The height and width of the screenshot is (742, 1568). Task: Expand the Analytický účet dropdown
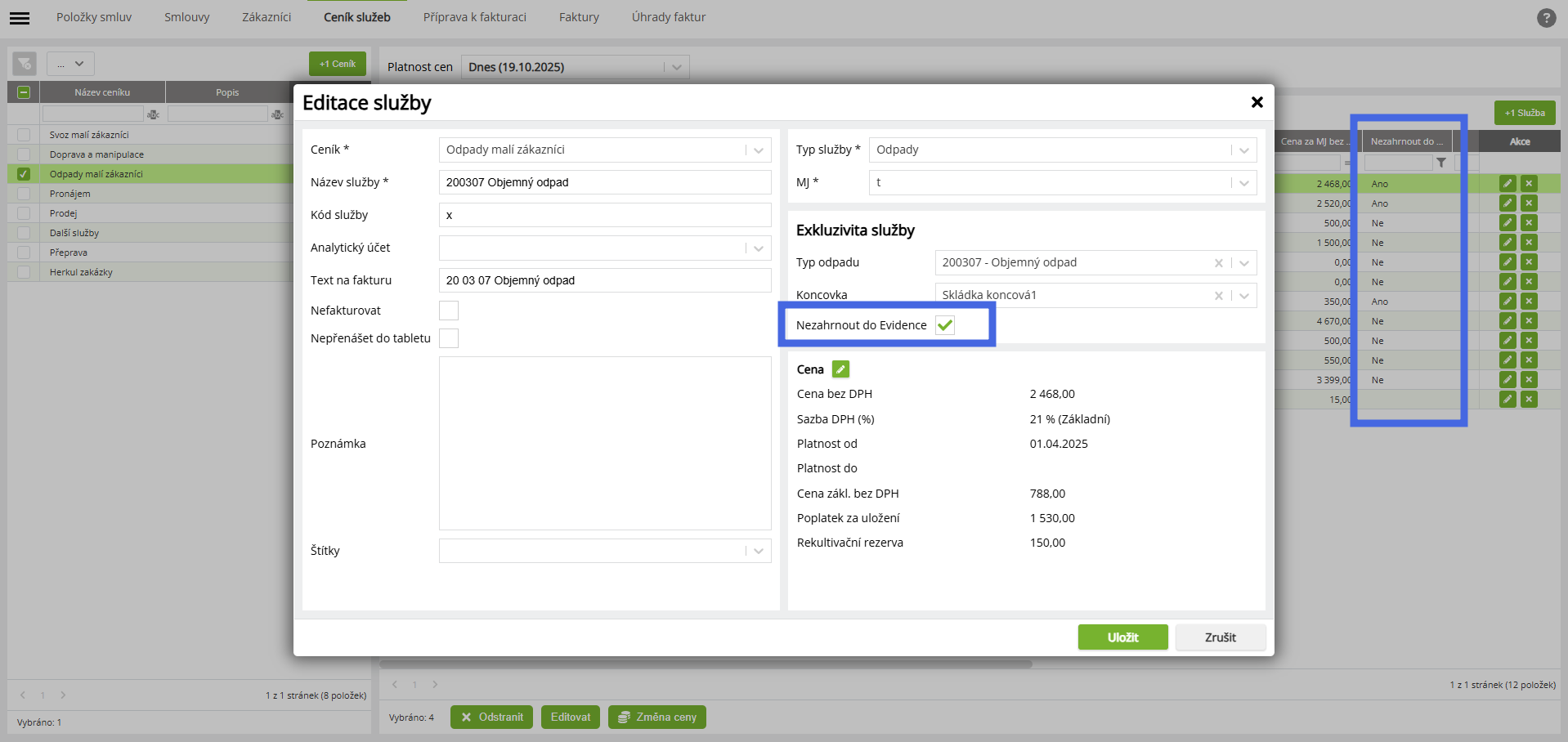758,248
